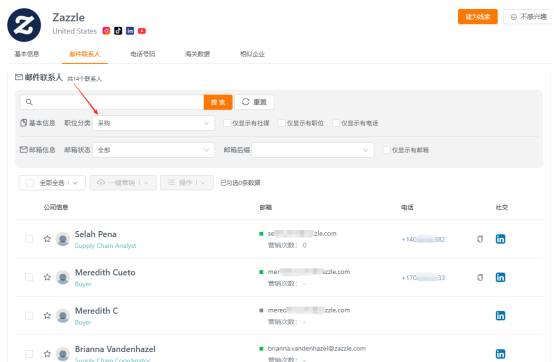Click Meredith Cueto's avatar
This screenshot has width=554, height=362.
[63, 277]
